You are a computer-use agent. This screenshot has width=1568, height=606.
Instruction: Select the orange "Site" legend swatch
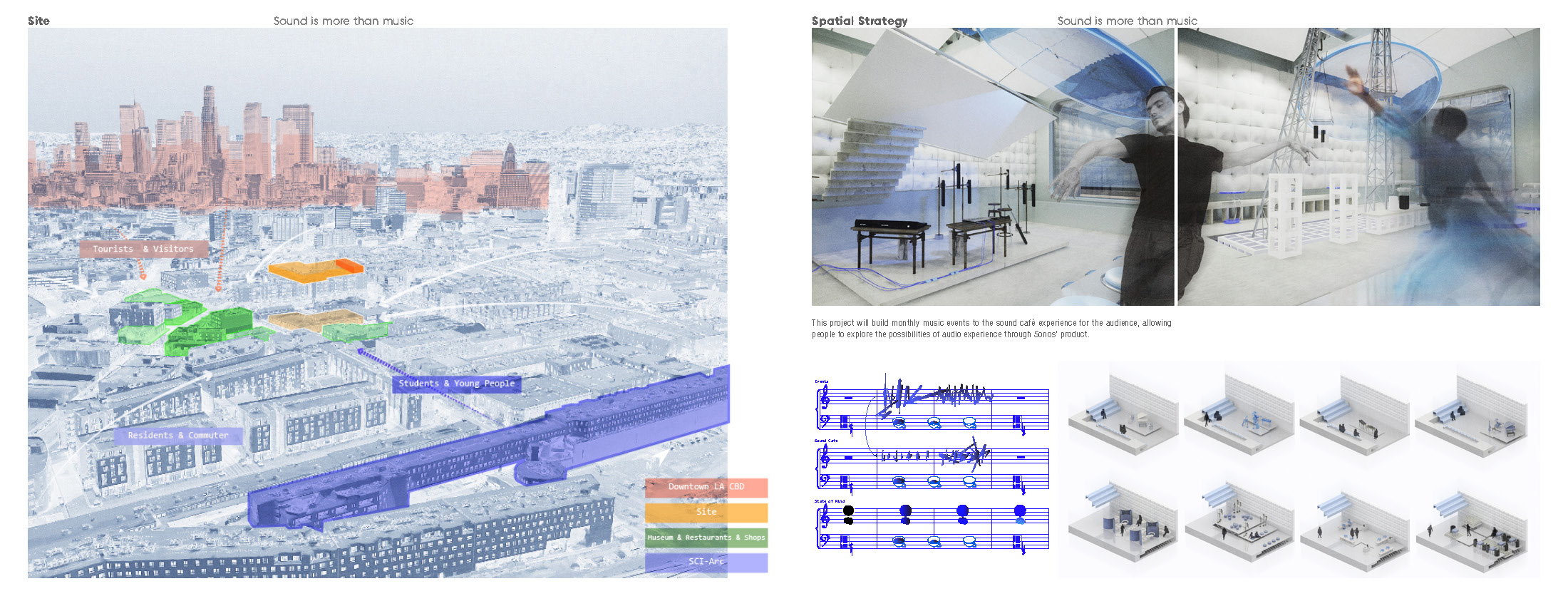[x=706, y=512]
